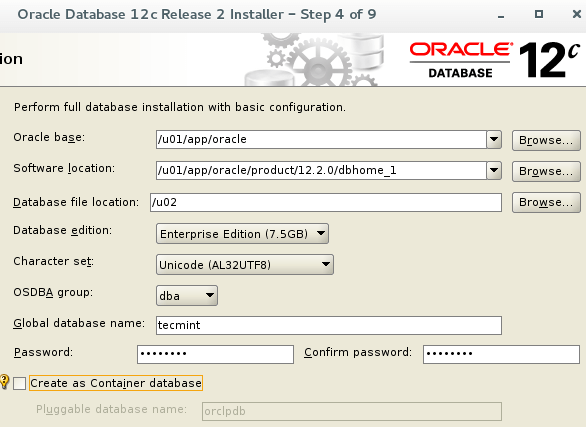The width and height of the screenshot is (586, 427).
Task: Expand the Software location dropdown arrow
Action: 494,170
